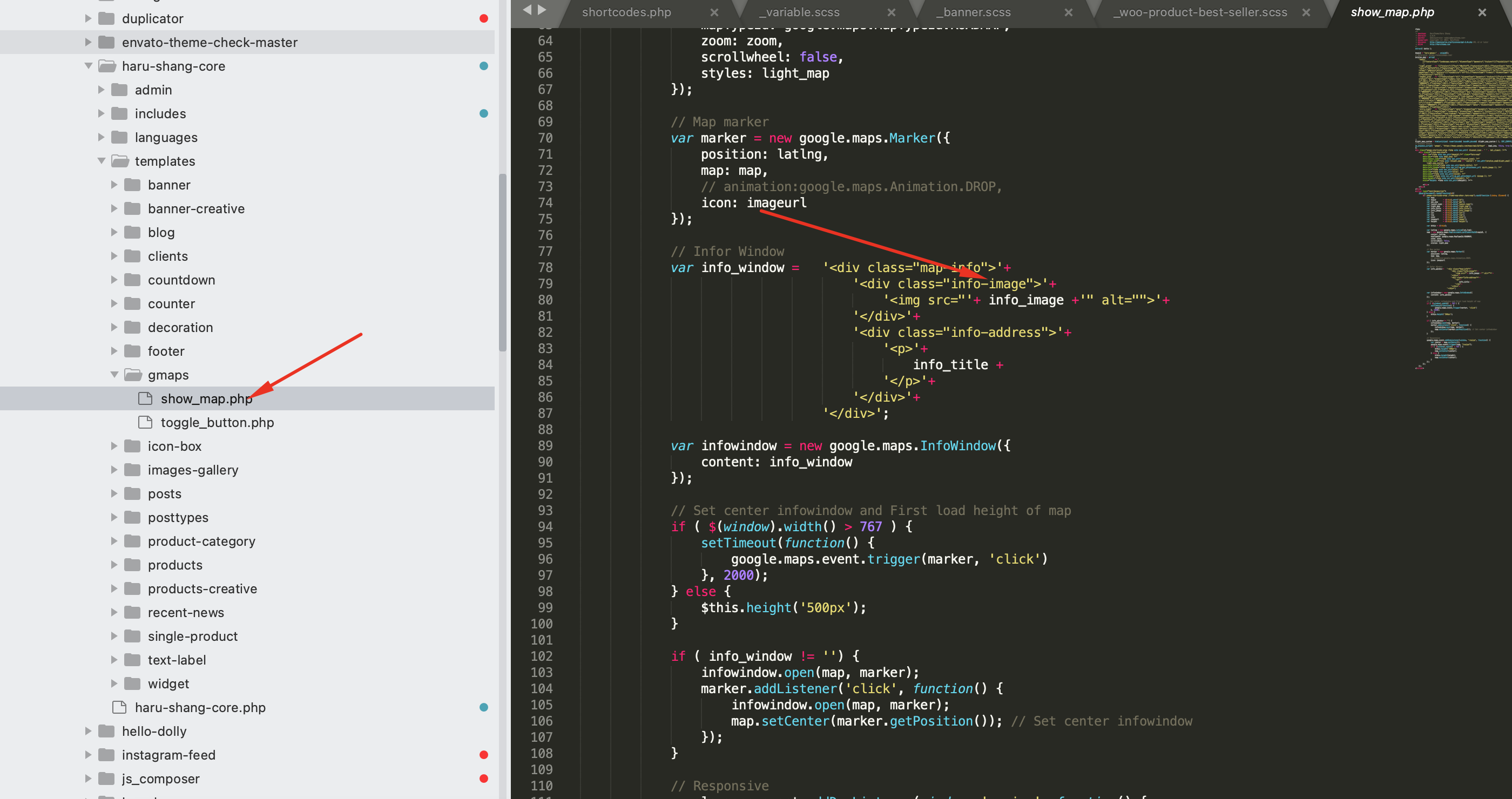Collapse the haru-shang-core folder
The width and height of the screenshot is (1512, 799).
pos(88,66)
